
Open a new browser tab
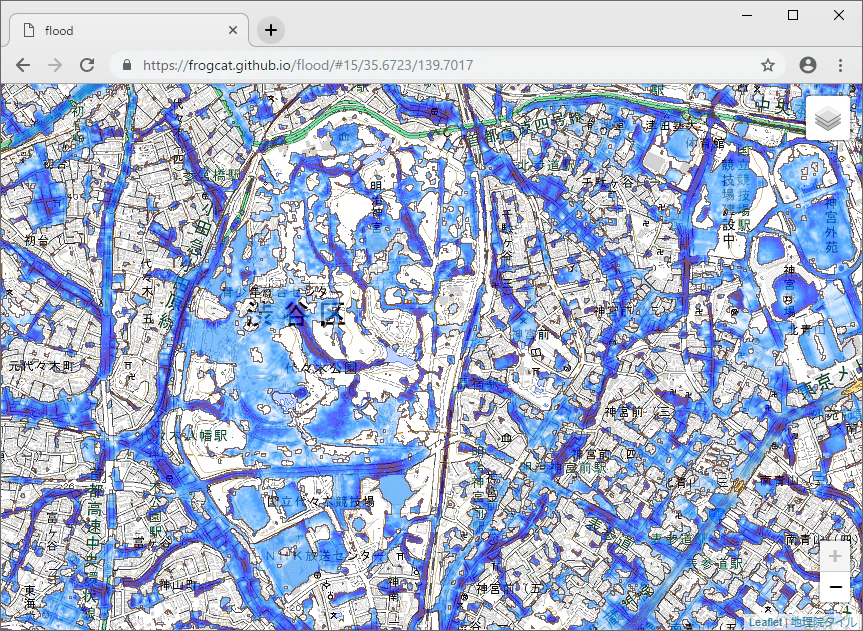(270, 30)
